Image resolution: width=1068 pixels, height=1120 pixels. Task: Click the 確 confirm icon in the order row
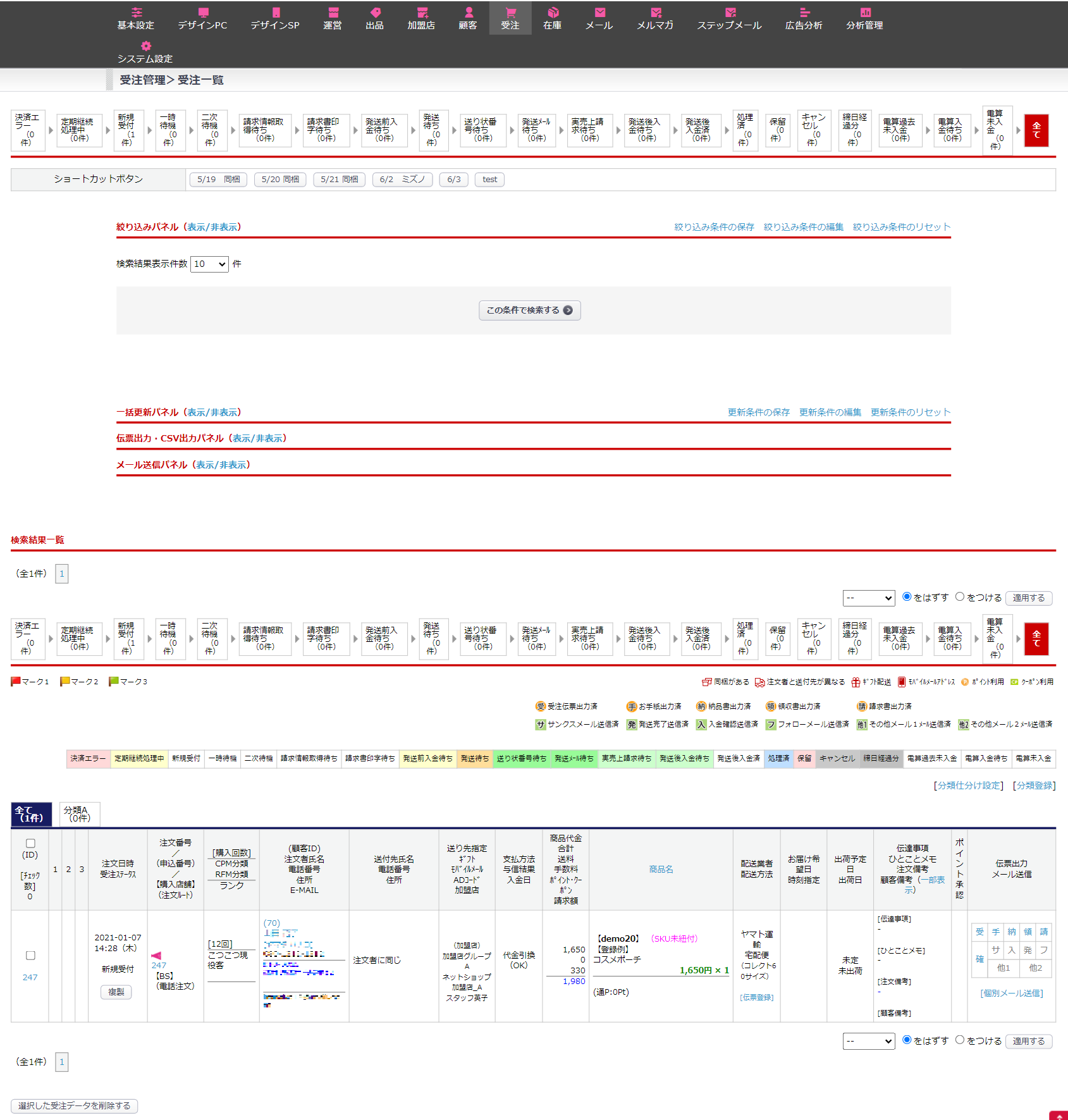[x=979, y=959]
